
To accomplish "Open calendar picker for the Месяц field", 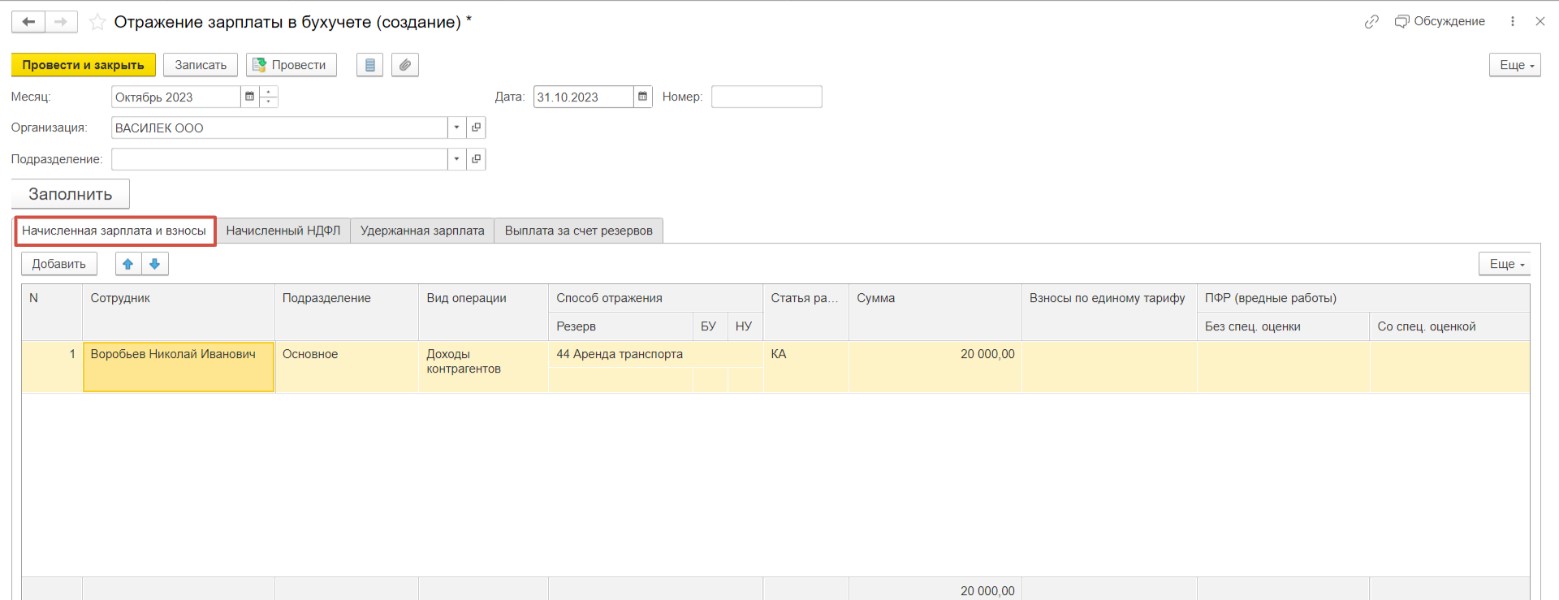I will (x=249, y=97).
